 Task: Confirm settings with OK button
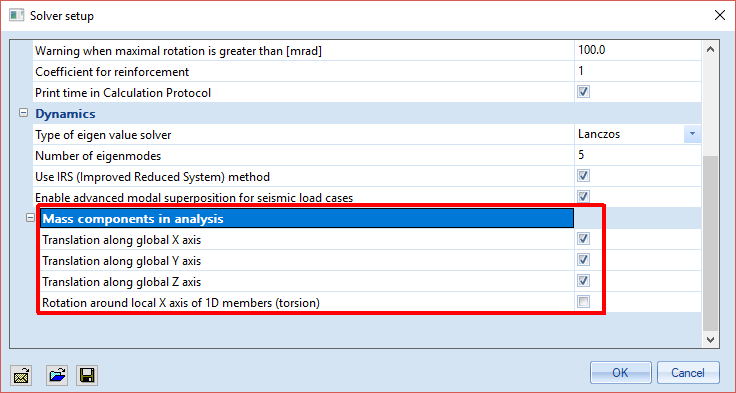(621, 373)
